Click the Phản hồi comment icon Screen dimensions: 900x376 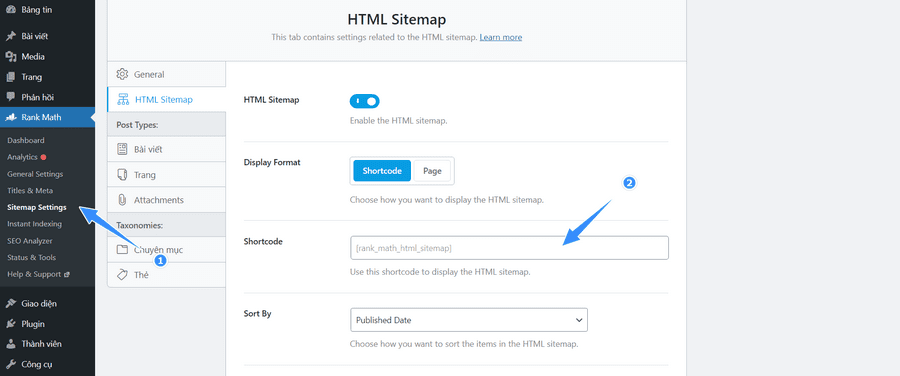[10, 97]
